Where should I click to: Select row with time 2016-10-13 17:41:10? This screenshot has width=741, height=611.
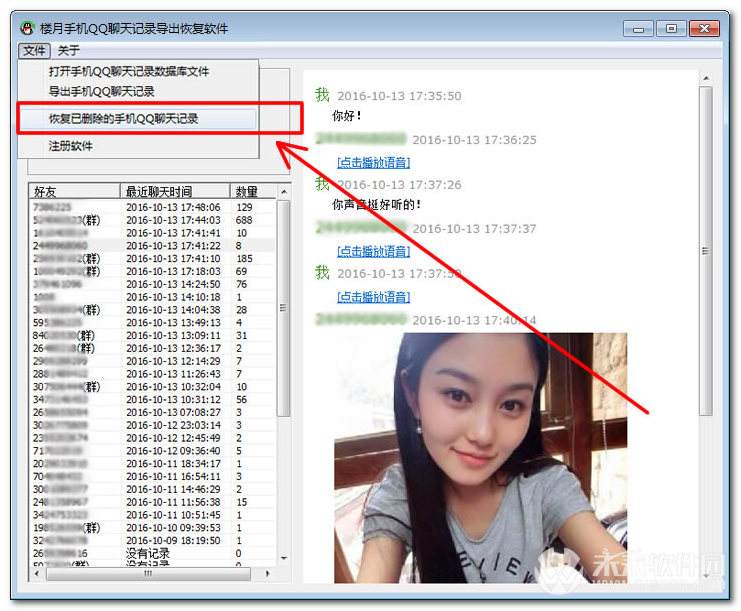click(152, 258)
